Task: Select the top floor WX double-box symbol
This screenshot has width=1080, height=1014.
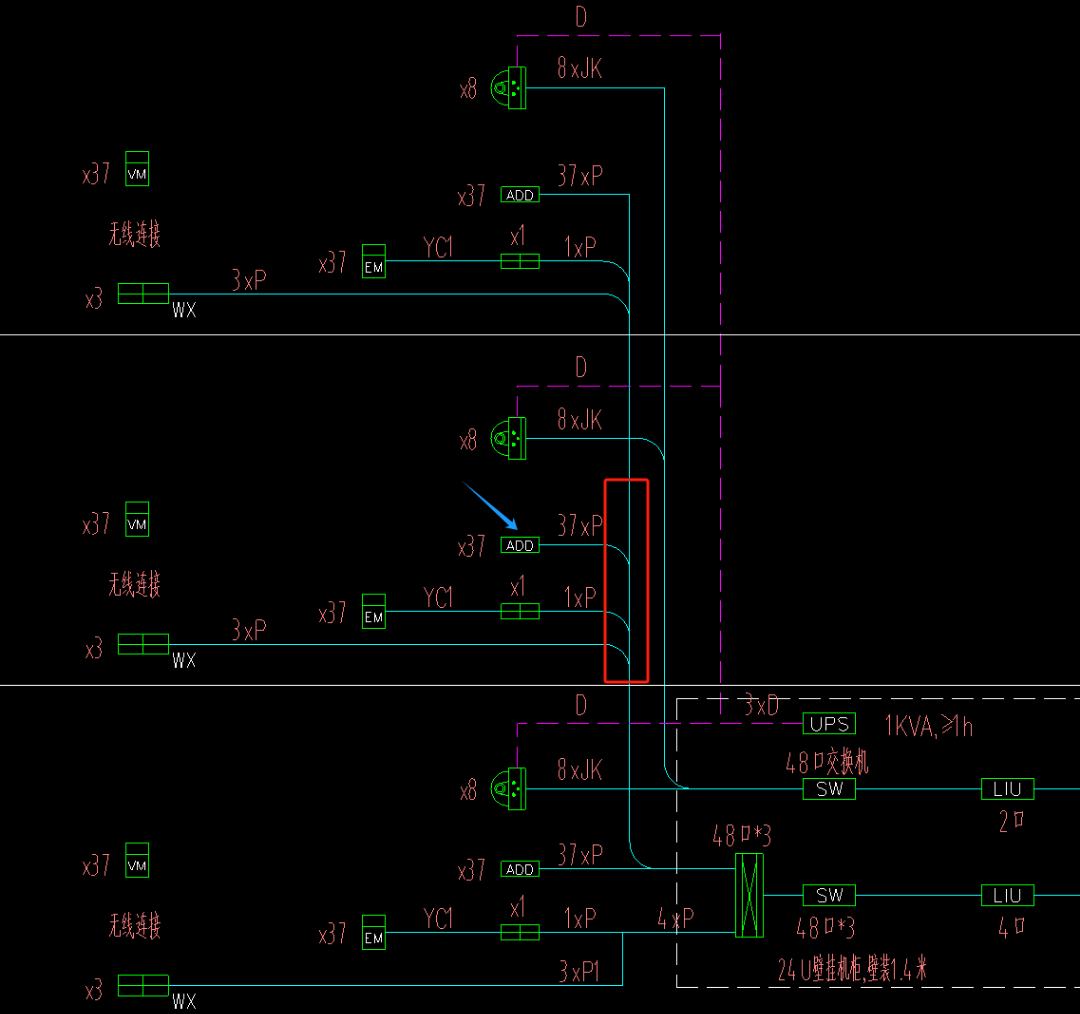Action: coord(143,293)
